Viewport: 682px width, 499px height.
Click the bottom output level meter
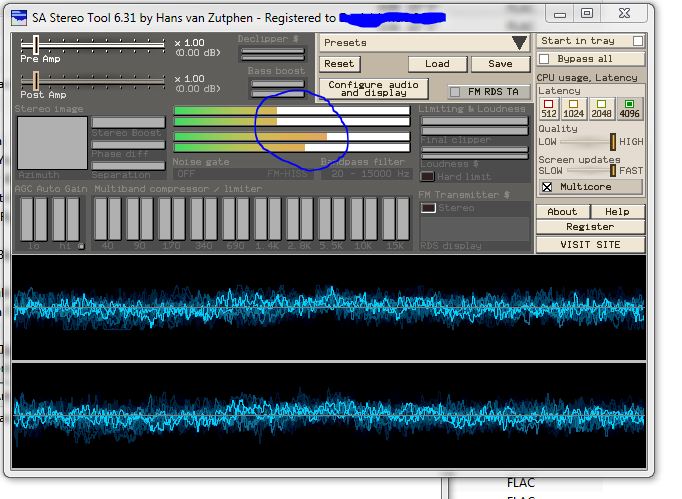292,147
